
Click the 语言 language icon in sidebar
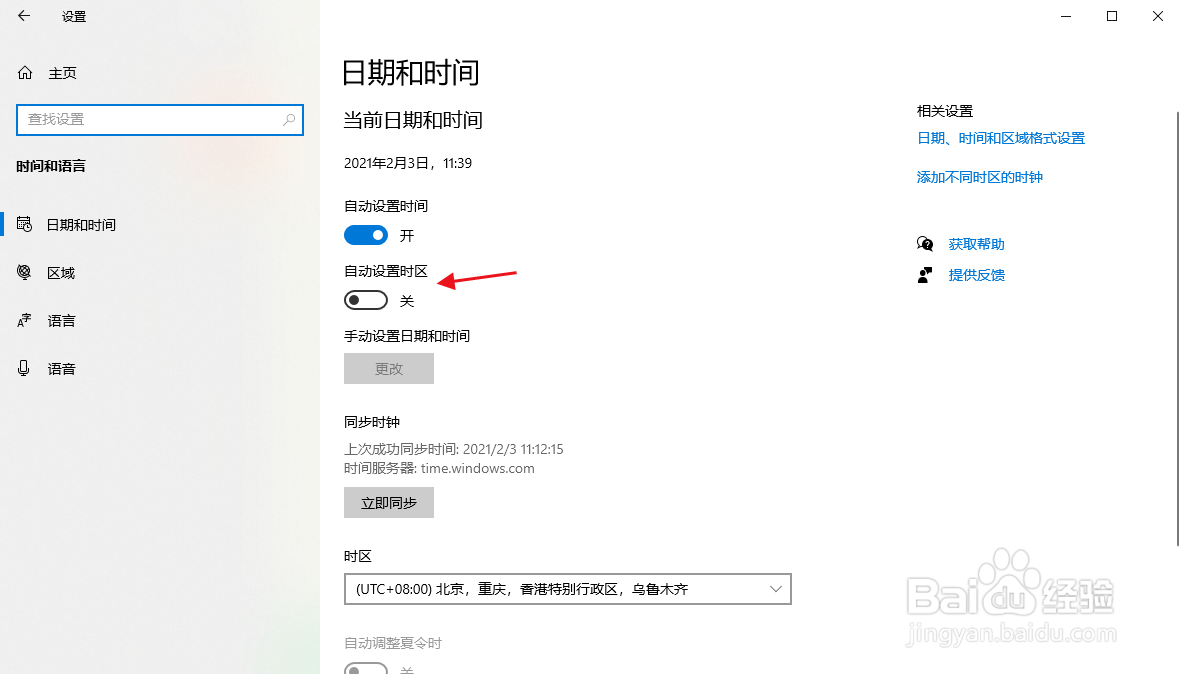click(x=24, y=321)
